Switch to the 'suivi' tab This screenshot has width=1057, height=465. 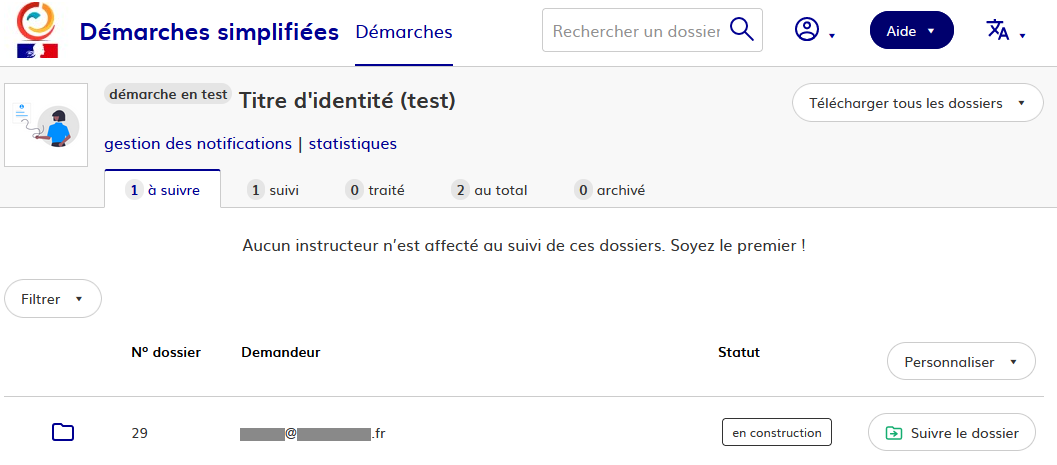tap(273, 190)
